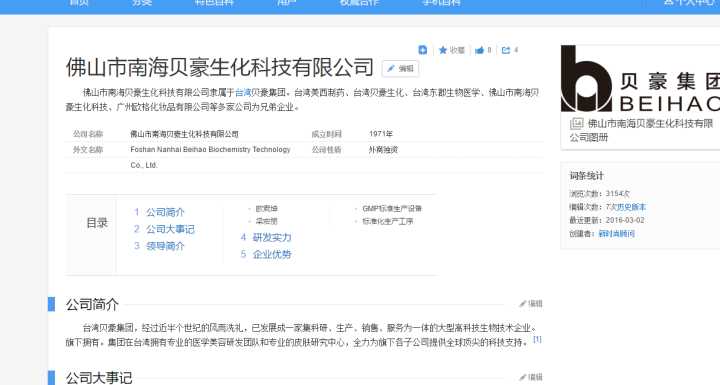Image resolution: width=720 pixels, height=385 pixels.
Task: Click the 词条统计 heading
Action: pos(586,176)
